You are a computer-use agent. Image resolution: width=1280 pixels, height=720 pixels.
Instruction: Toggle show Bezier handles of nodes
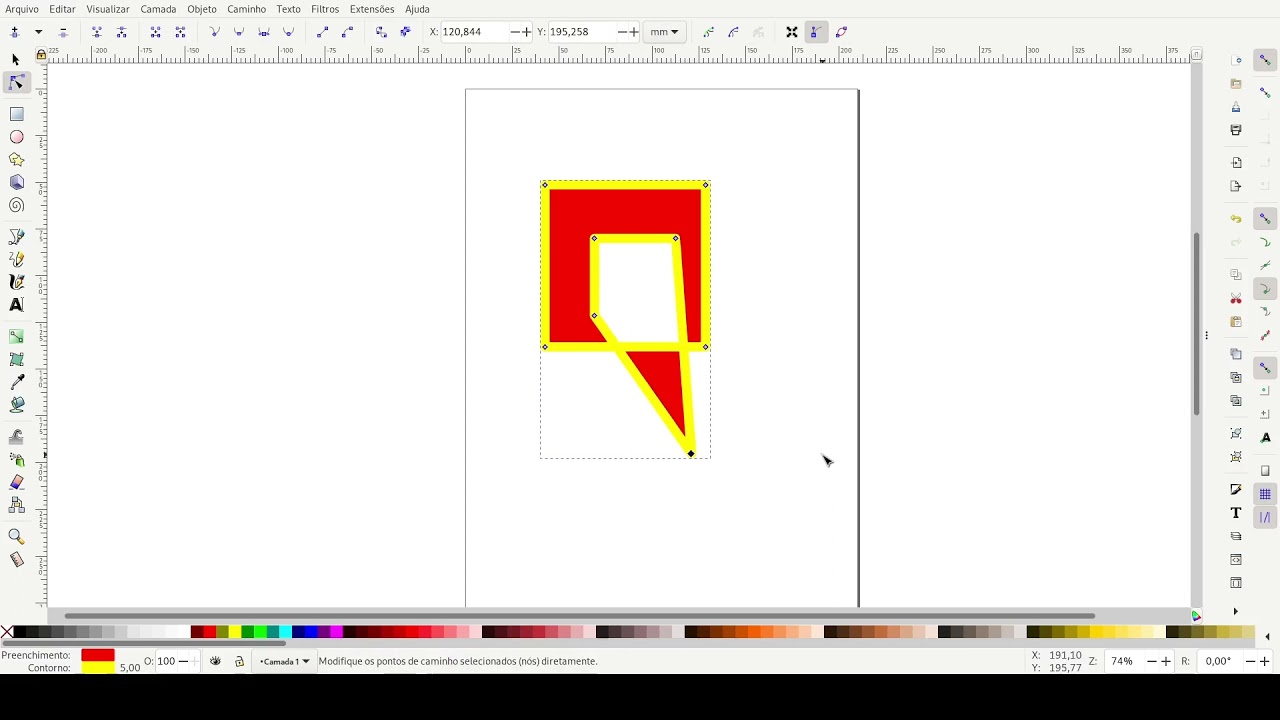coord(816,32)
